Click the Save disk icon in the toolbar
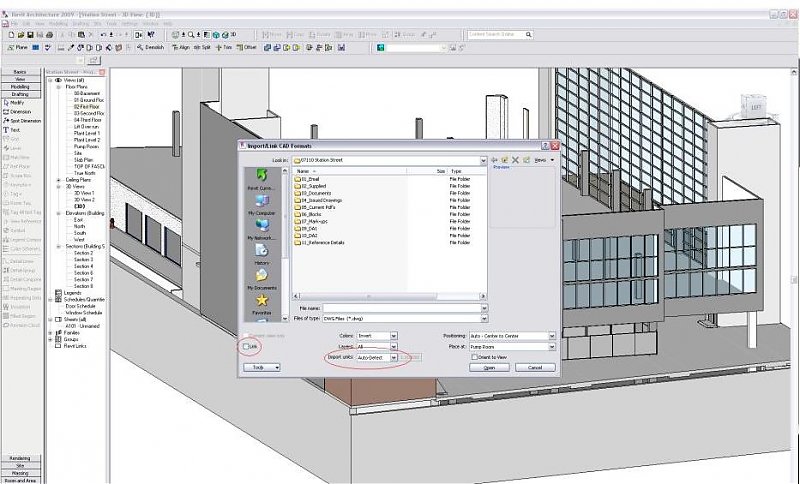 [x=30, y=35]
